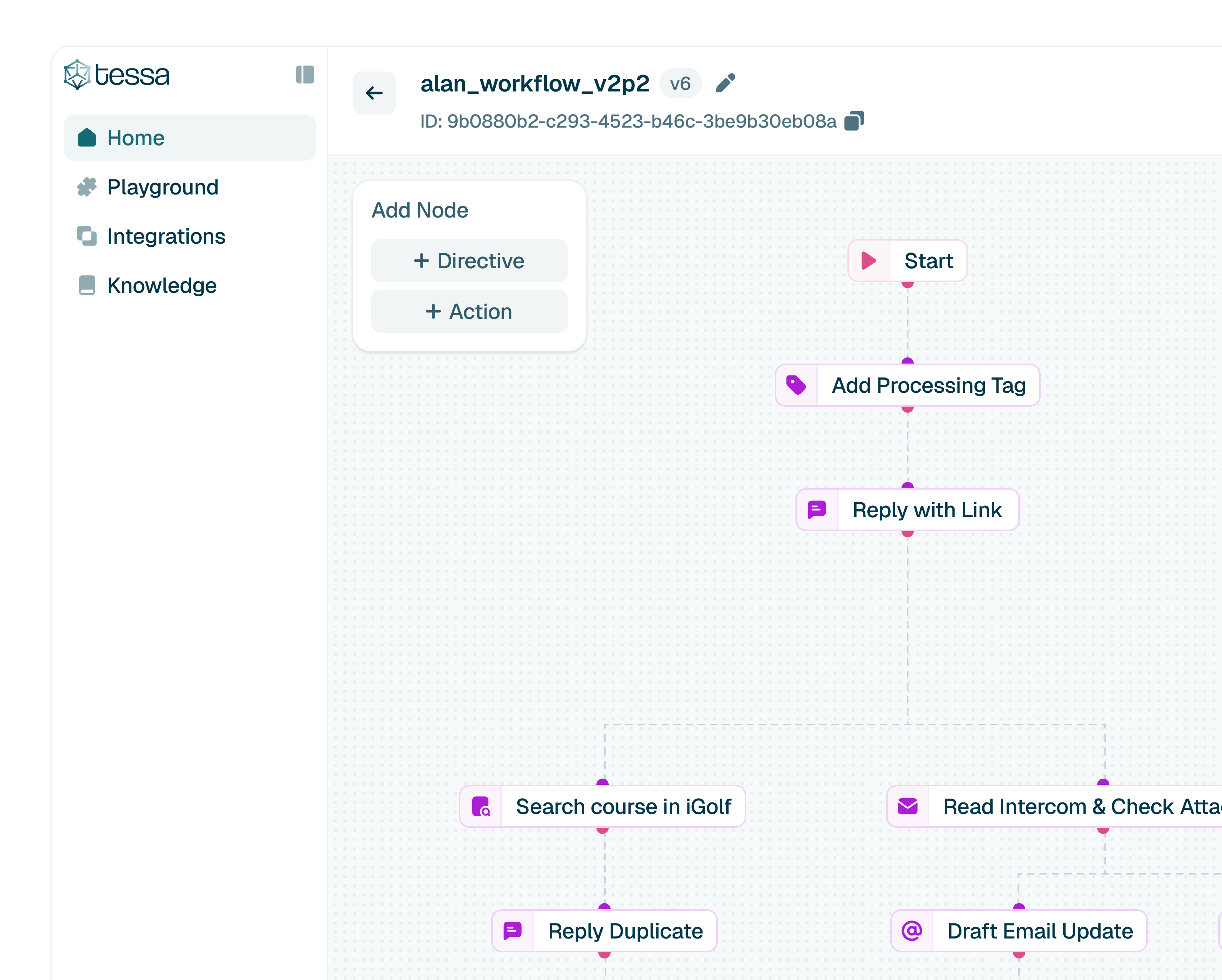This screenshot has width=1222, height=980.
Task: Edit workflow name with pencil icon
Action: pyautogui.click(x=725, y=83)
